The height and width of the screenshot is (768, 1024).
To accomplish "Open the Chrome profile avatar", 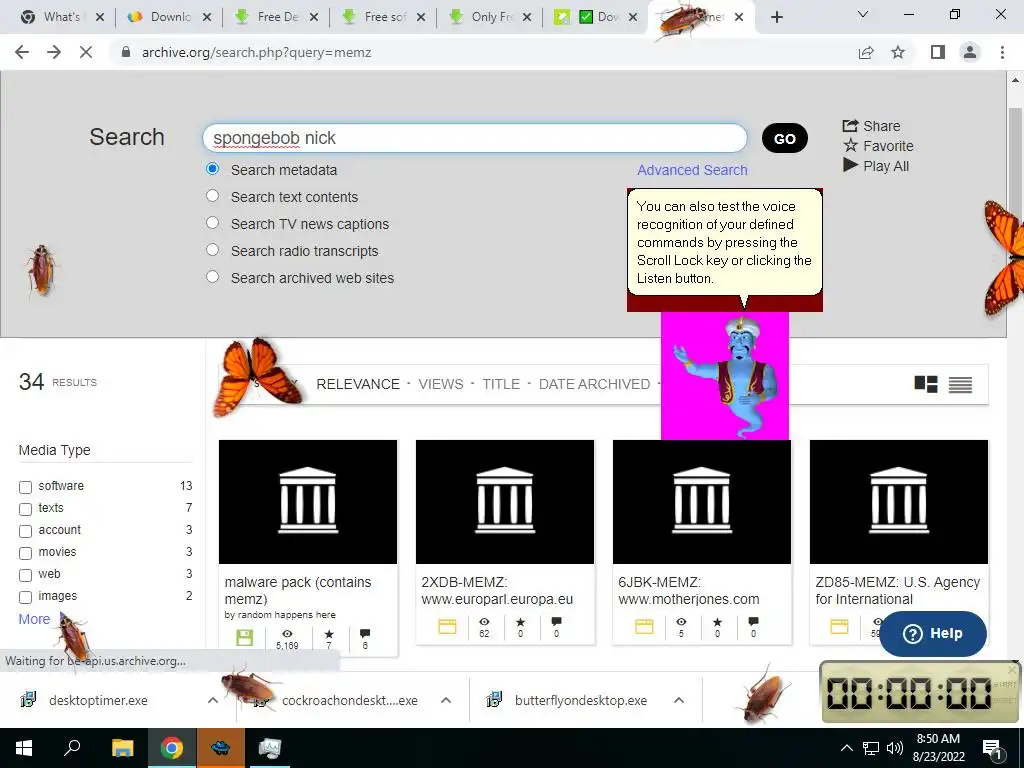I will tap(970, 52).
